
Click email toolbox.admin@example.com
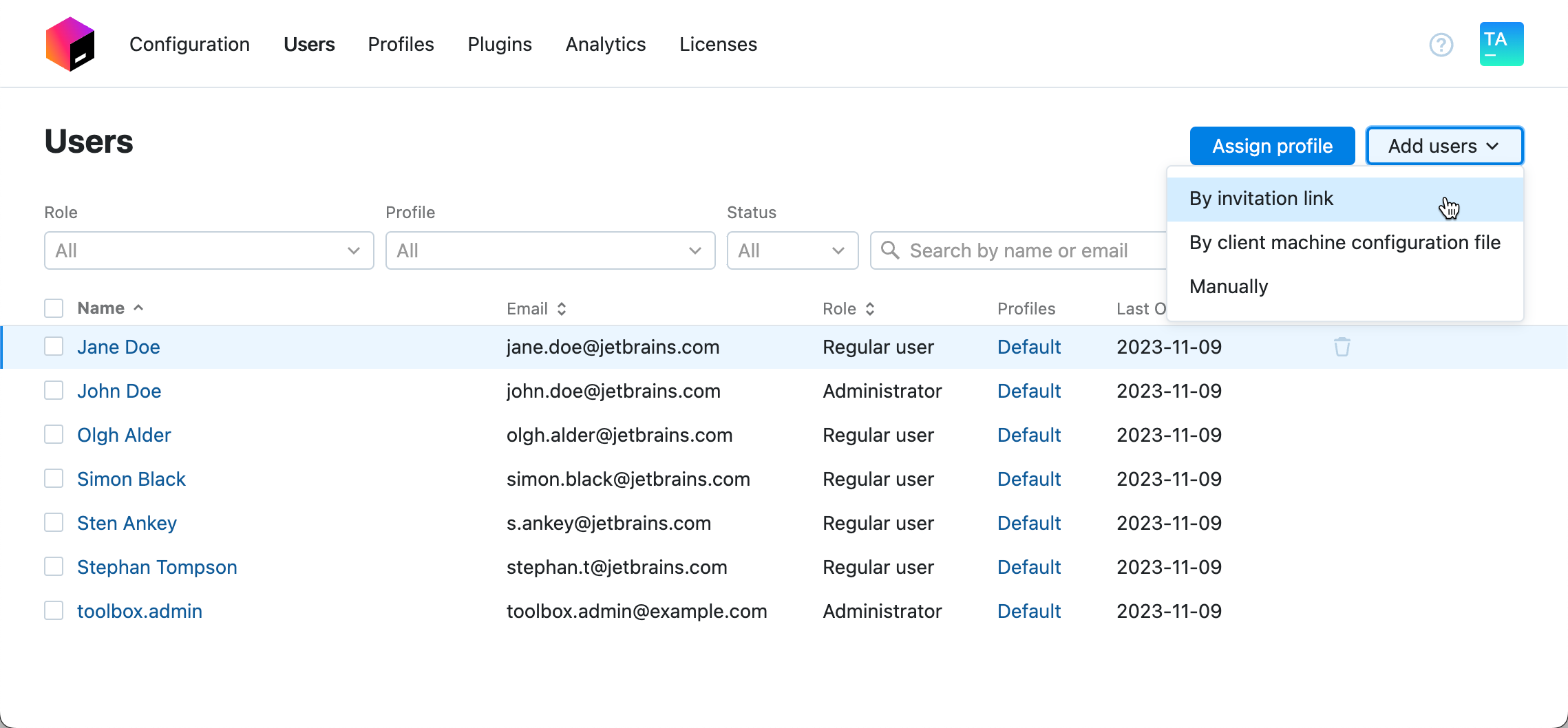(637, 611)
